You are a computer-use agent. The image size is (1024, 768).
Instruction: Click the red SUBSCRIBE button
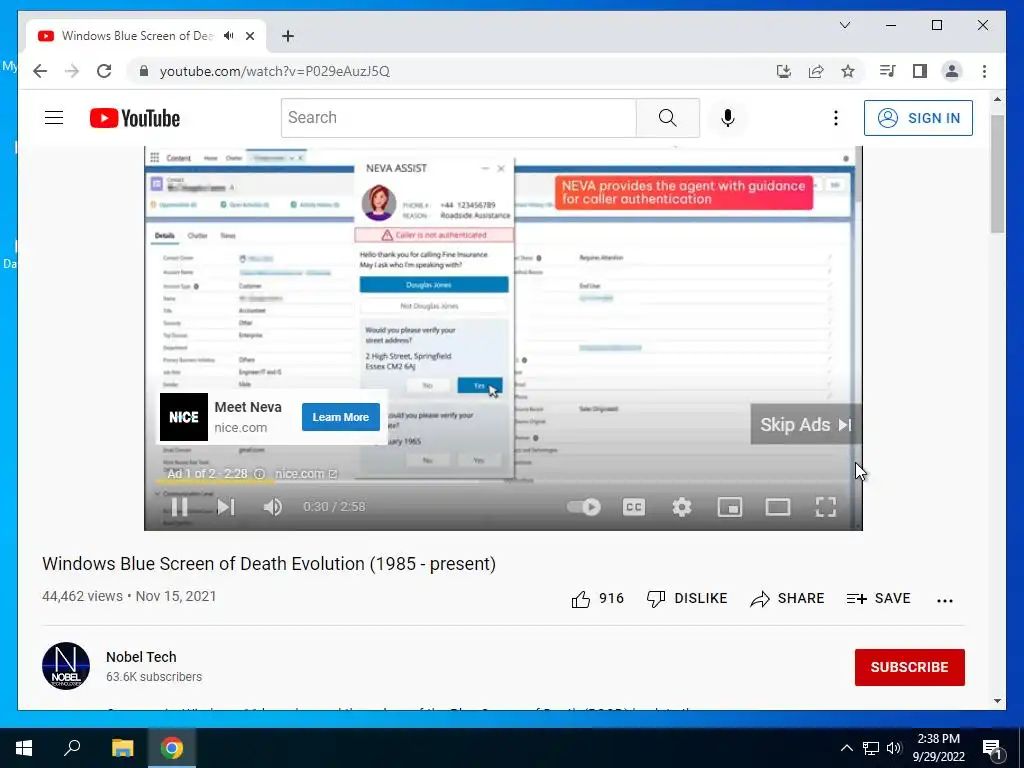tap(910, 667)
